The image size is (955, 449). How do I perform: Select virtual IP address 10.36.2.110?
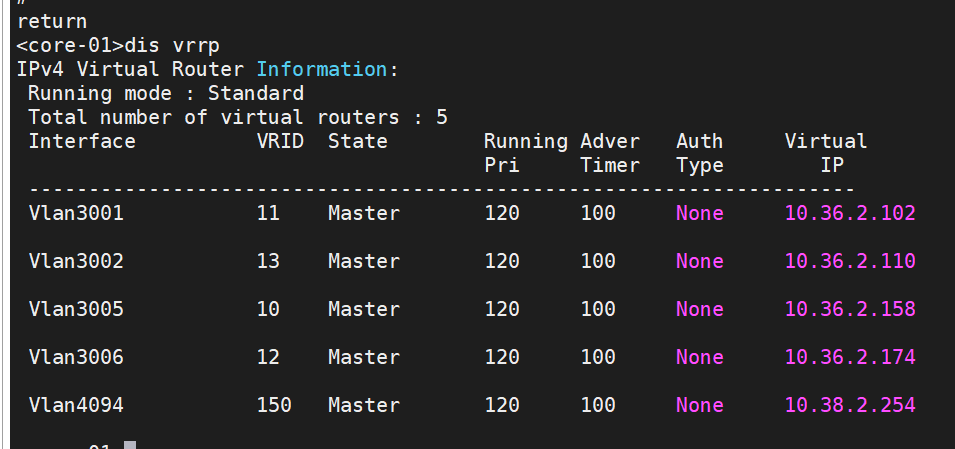pyautogui.click(x=850, y=261)
